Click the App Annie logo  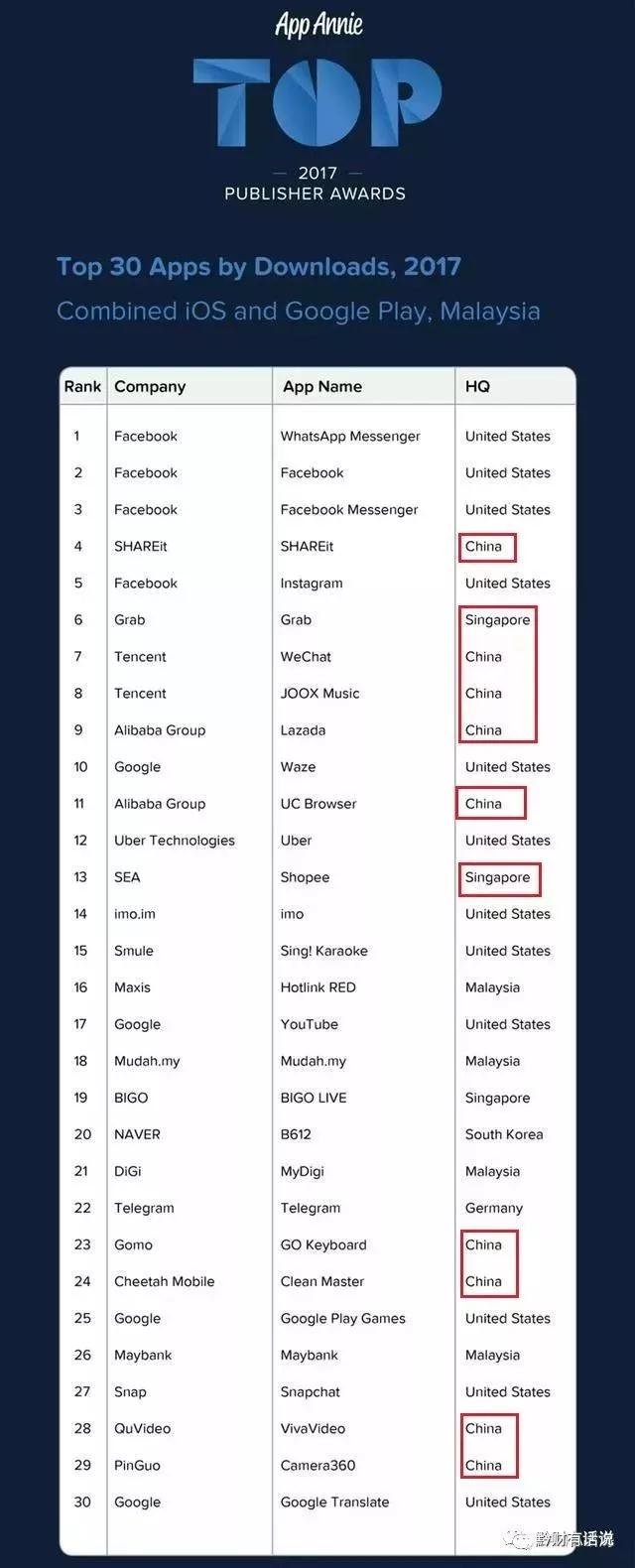pyautogui.click(x=318, y=24)
